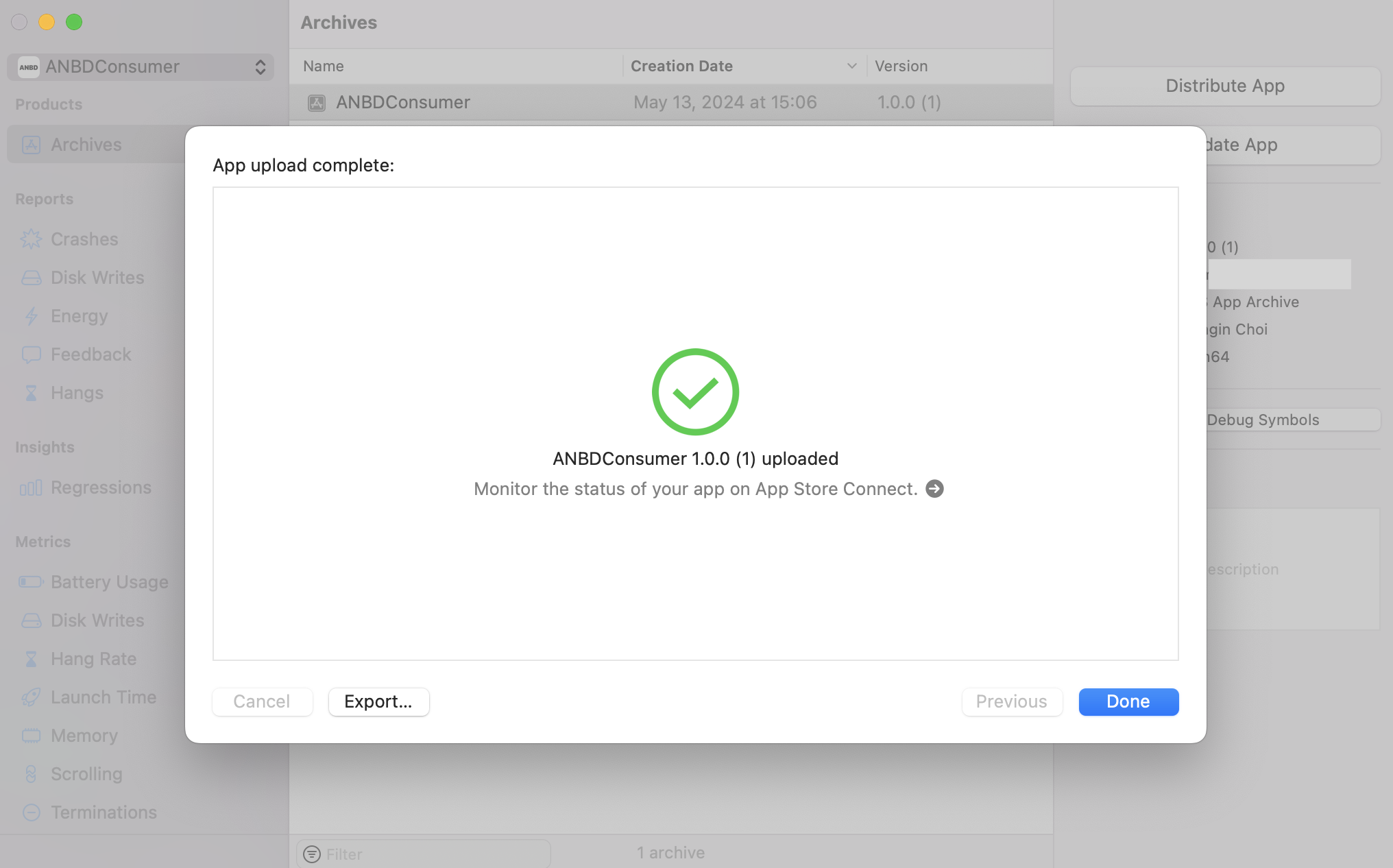Screen dimensions: 1393x868
Task: Click the Hang Rate hourglass icon
Action: click(32, 659)
